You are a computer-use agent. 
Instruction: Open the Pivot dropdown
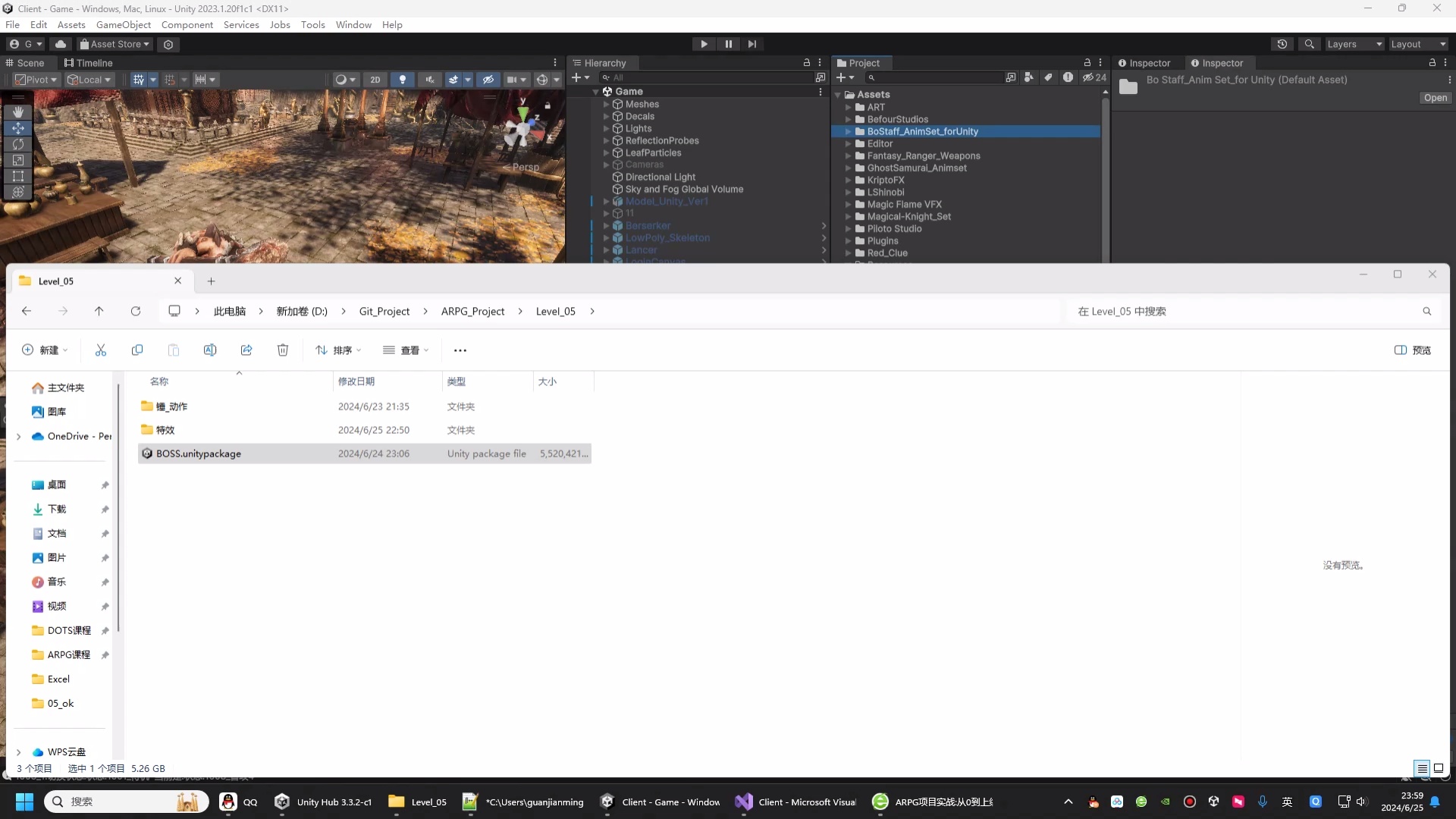[x=35, y=79]
